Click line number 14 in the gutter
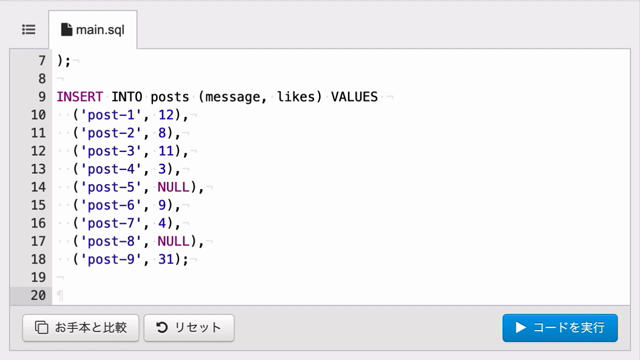Screen dimensions: 640x360 coord(38,187)
